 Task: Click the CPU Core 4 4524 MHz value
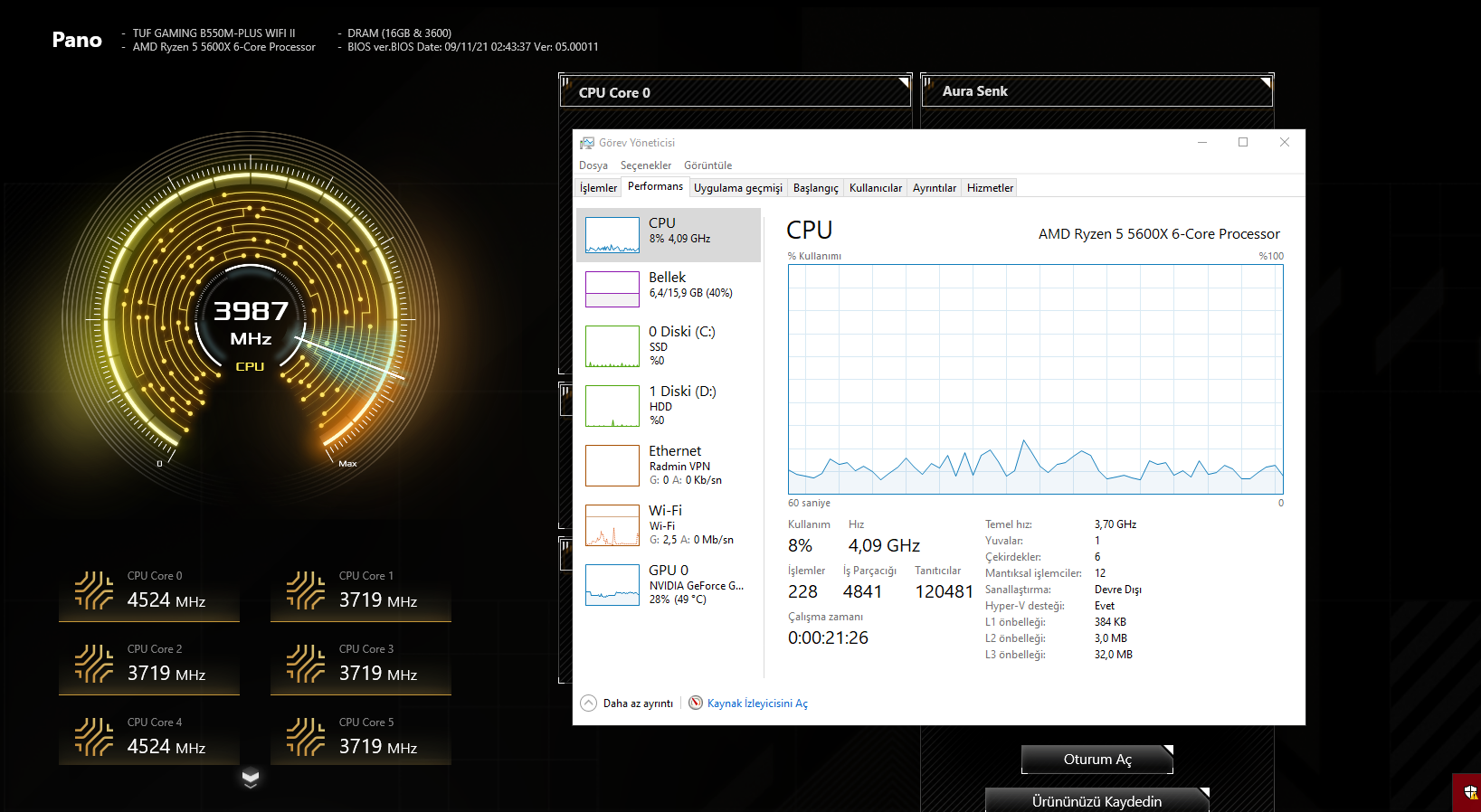pos(166,747)
